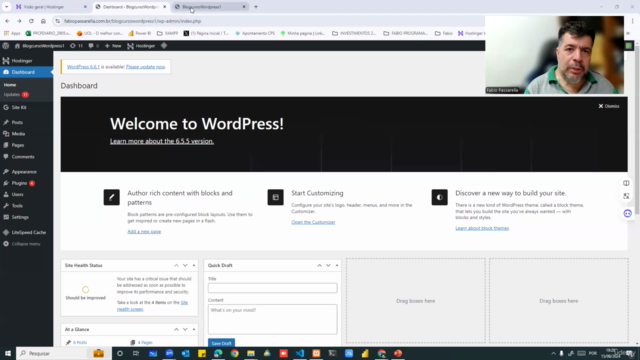Image resolution: width=640 pixels, height=360 pixels.
Task: Visit the site via BlogcursoWordpress1 admin bar link
Action: pyautogui.click(x=40, y=46)
